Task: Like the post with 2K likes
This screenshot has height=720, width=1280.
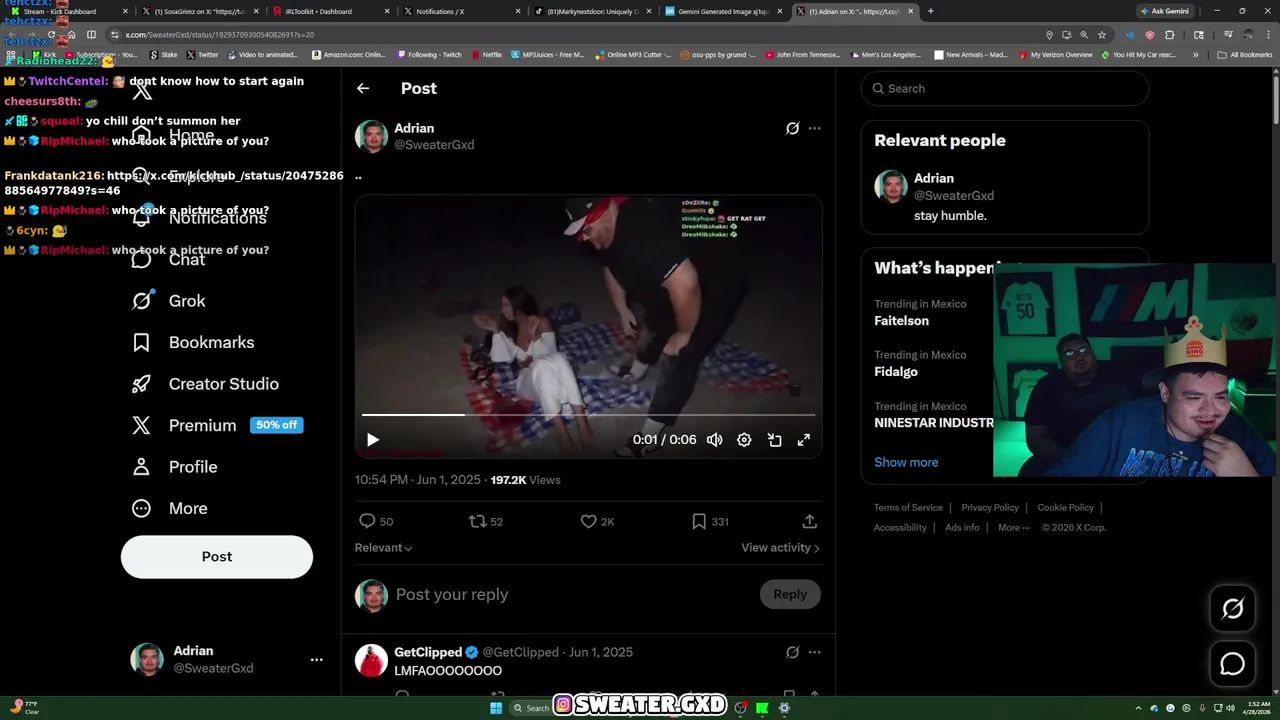Action: tap(597, 521)
